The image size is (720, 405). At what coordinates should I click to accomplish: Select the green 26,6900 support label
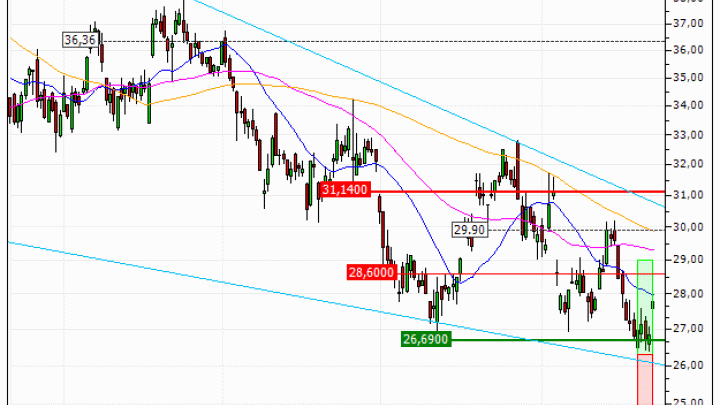[426, 339]
